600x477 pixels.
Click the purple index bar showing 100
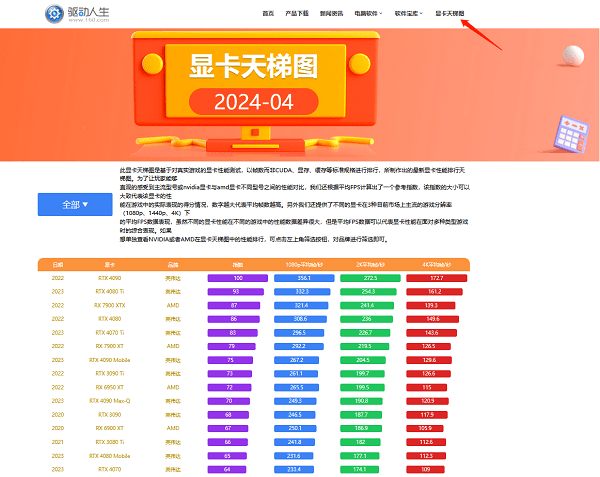[x=238, y=278]
